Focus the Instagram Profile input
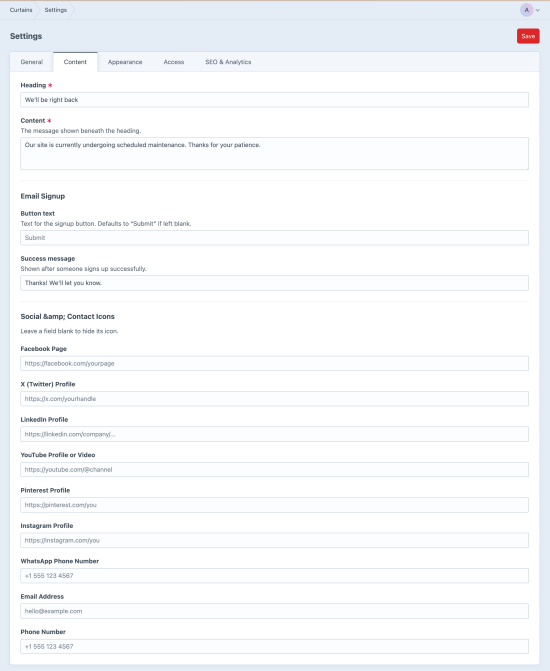550x671 pixels. (x=274, y=540)
